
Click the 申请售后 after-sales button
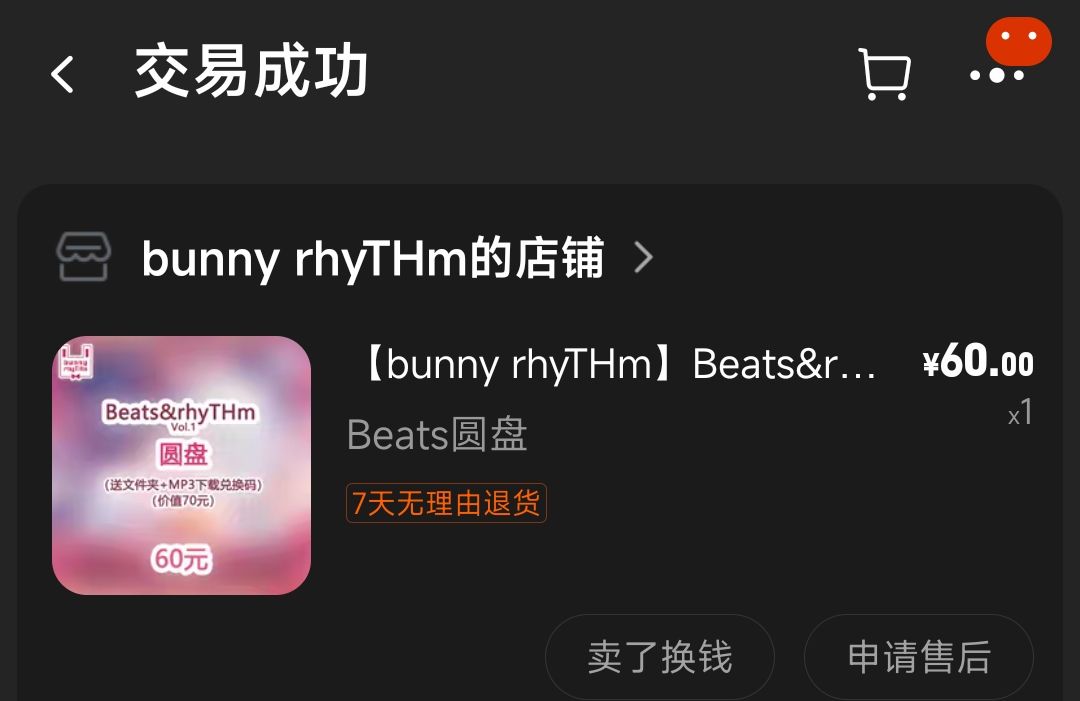[919, 657]
